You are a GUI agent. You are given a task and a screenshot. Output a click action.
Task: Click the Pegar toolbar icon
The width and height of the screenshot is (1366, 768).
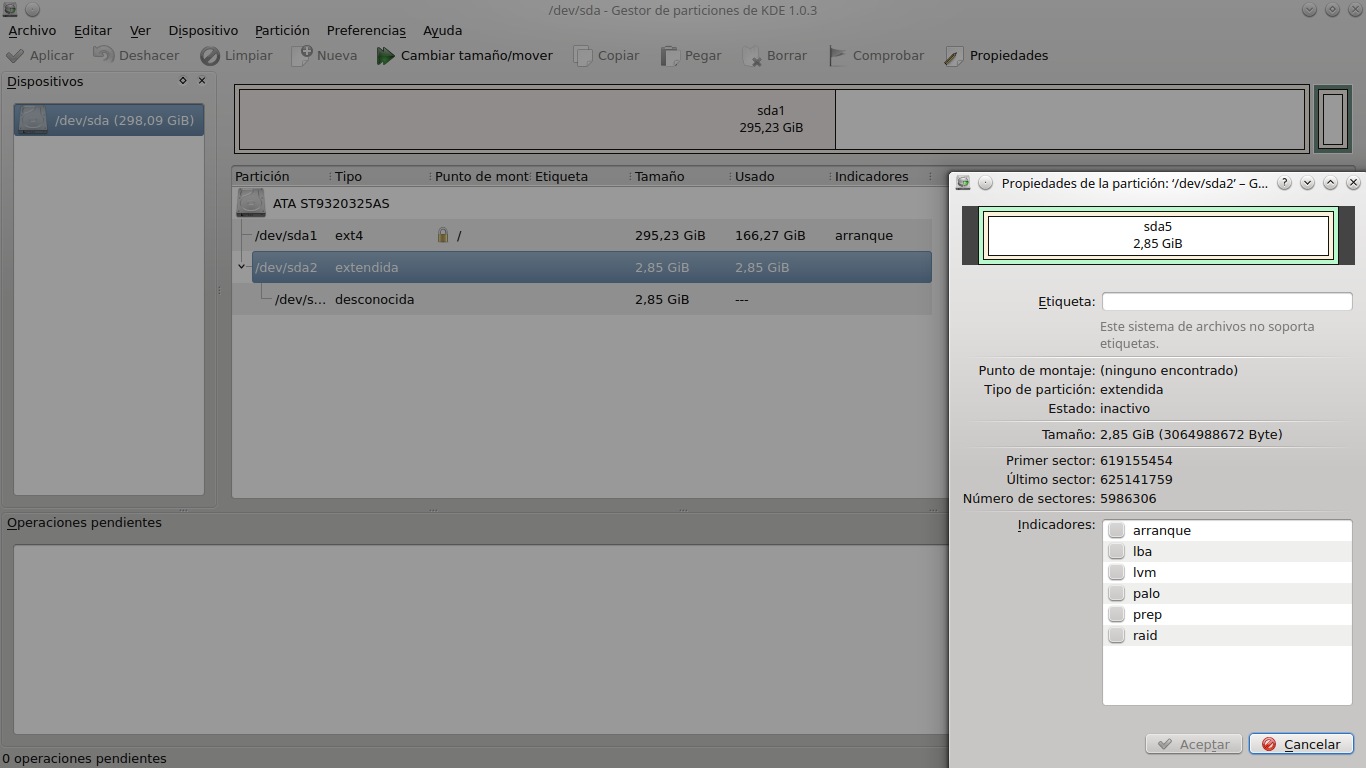tap(670, 56)
